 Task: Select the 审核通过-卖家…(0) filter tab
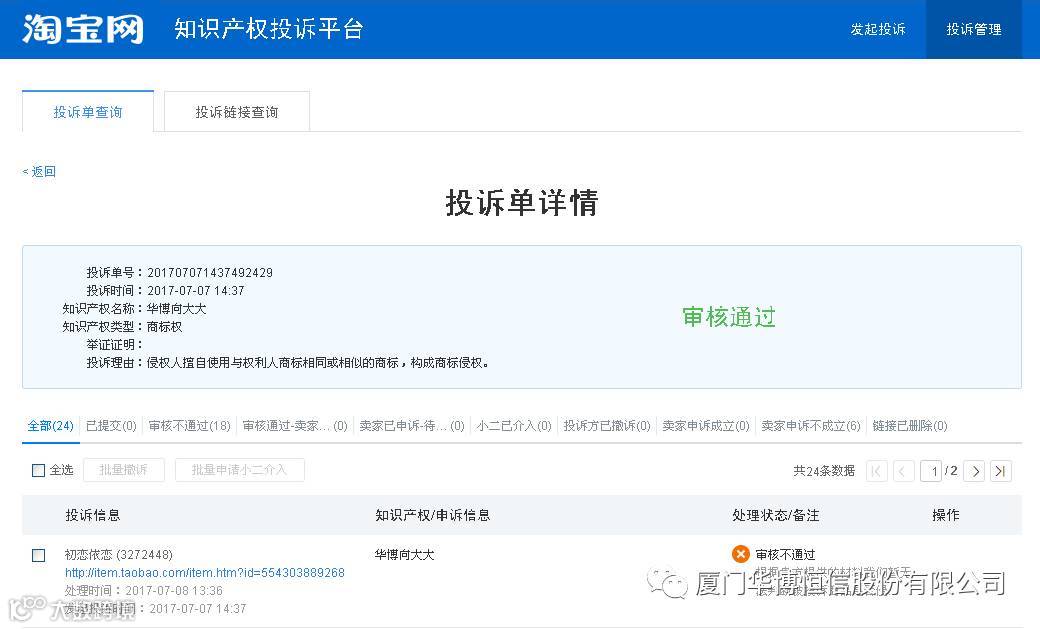point(295,426)
